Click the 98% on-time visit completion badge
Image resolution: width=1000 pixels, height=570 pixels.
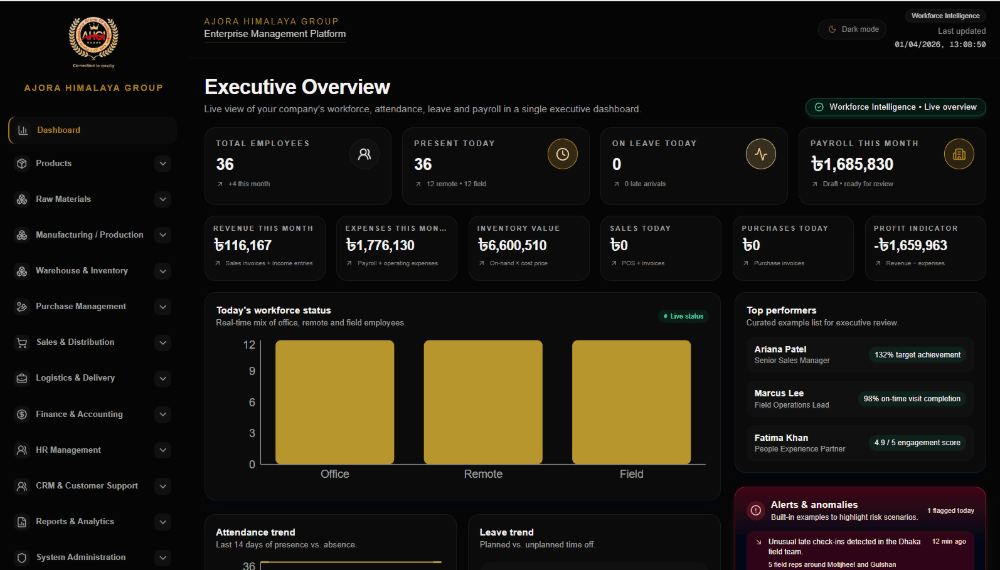(x=911, y=399)
